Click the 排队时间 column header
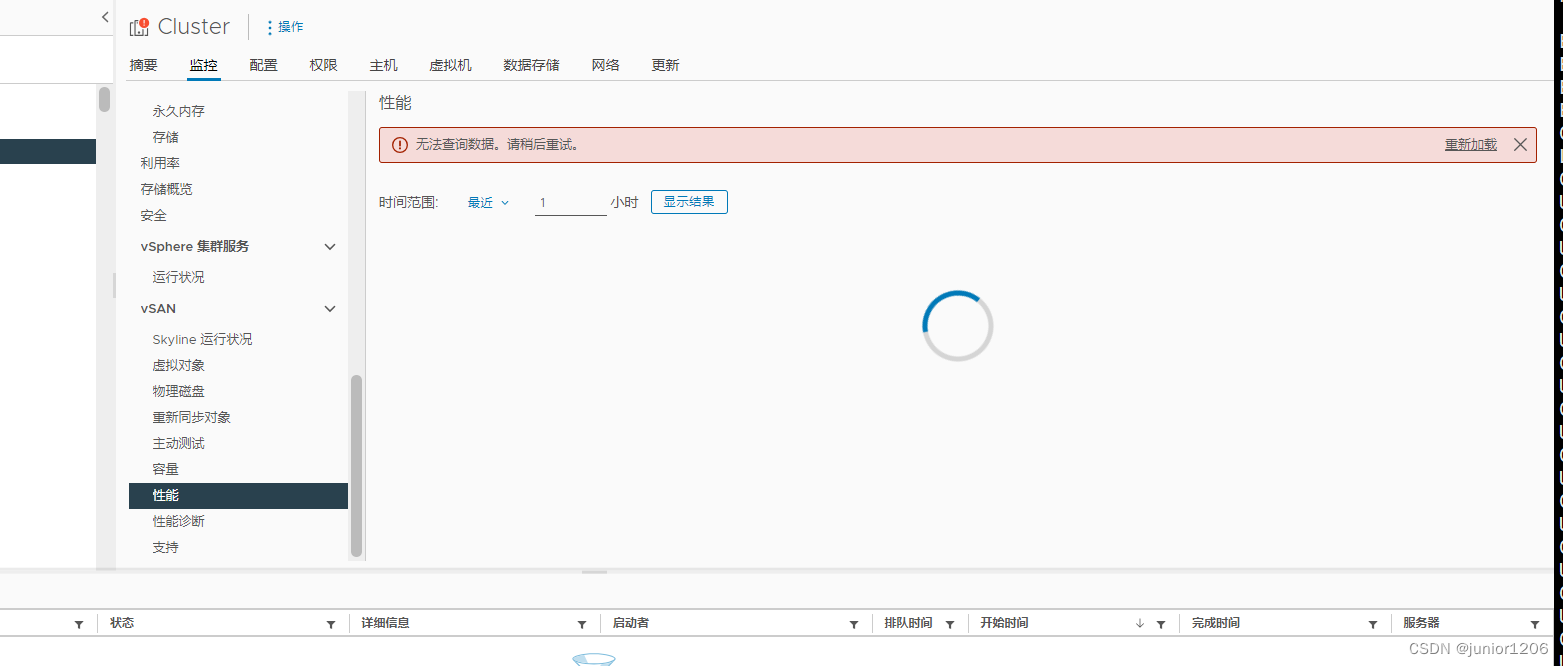The width and height of the screenshot is (1563, 666). (908, 623)
